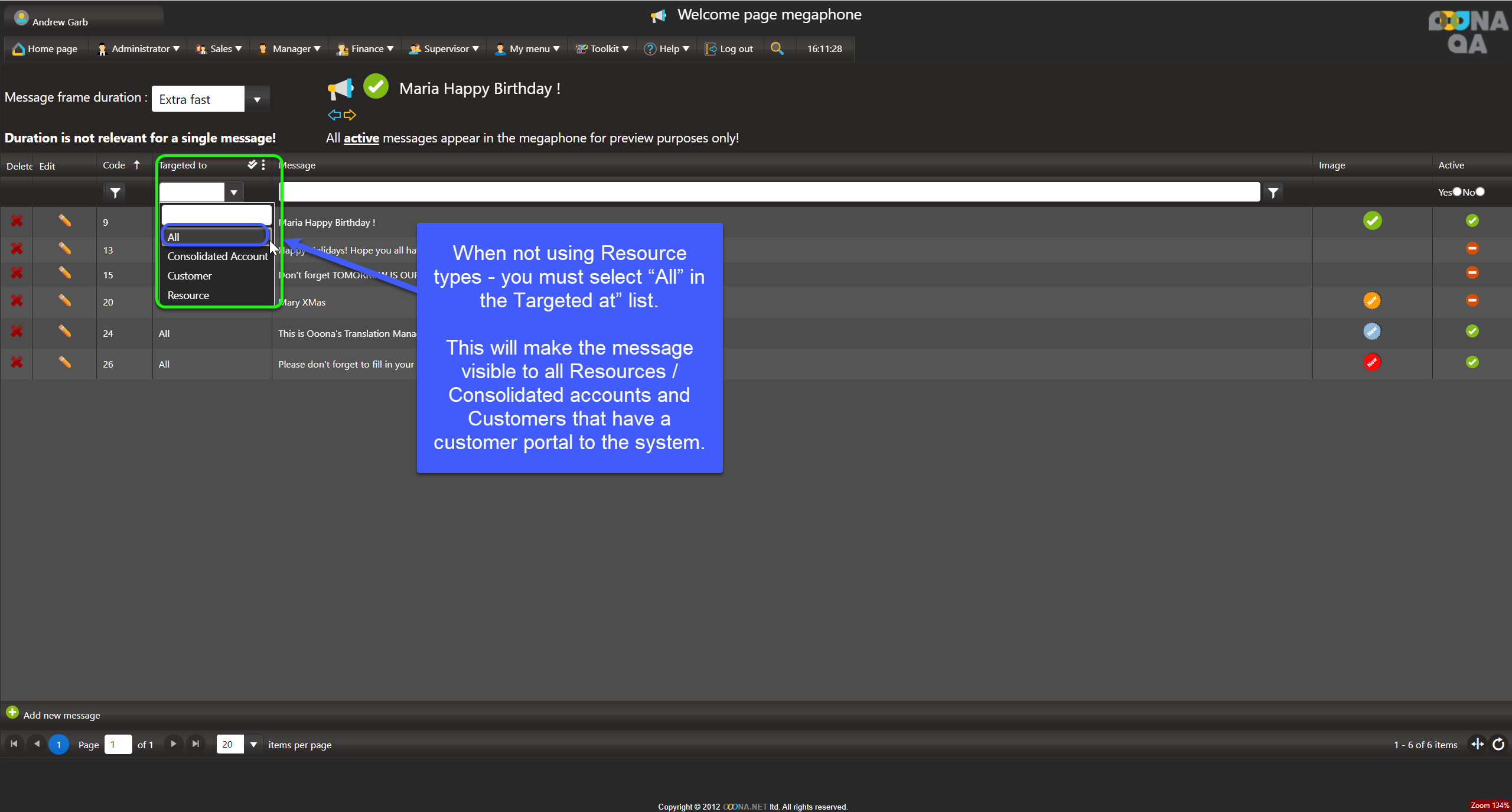Select the No radio button under Active
The image size is (1512, 812).
1480,191
